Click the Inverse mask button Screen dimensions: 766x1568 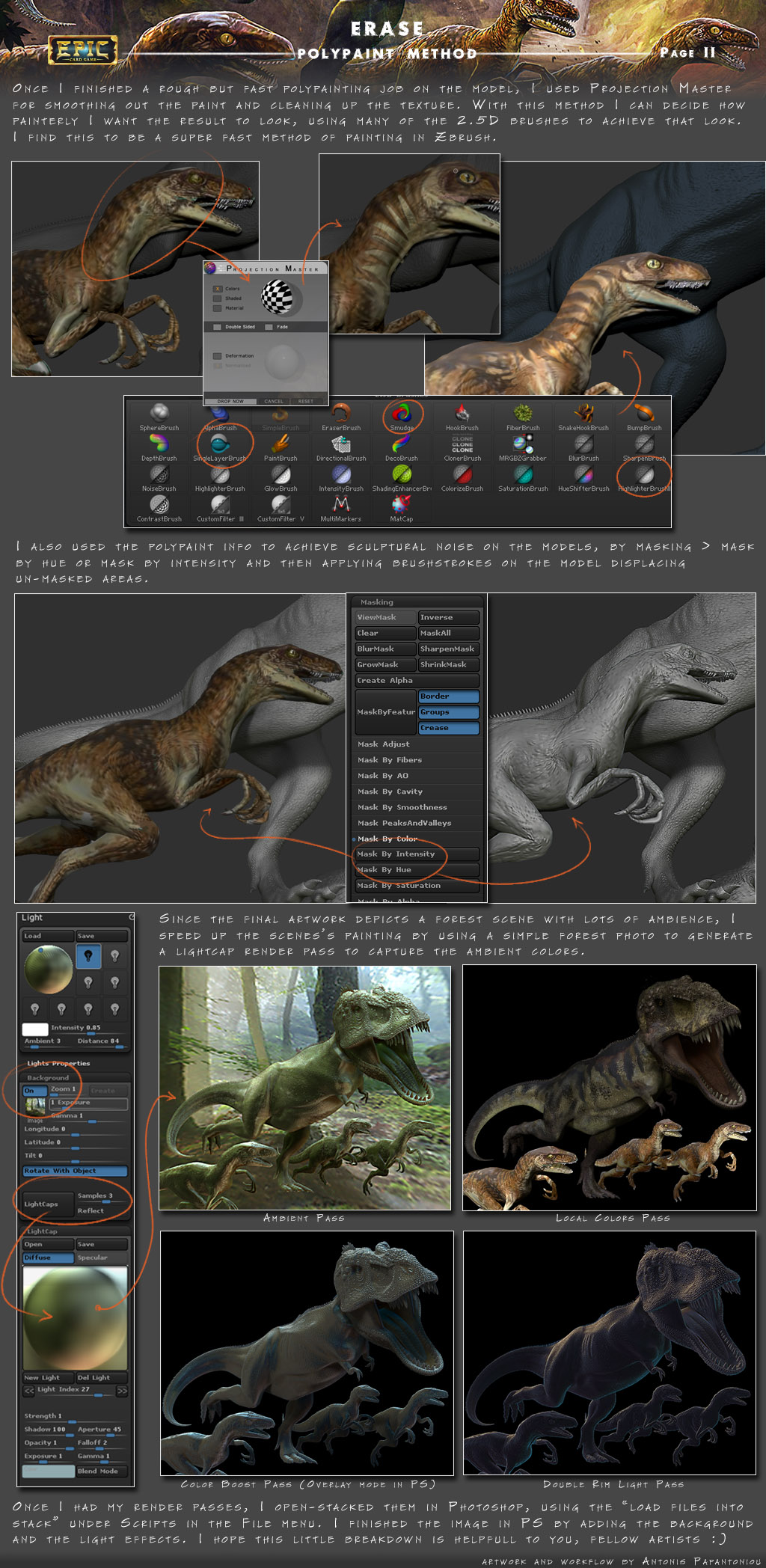tap(448, 617)
